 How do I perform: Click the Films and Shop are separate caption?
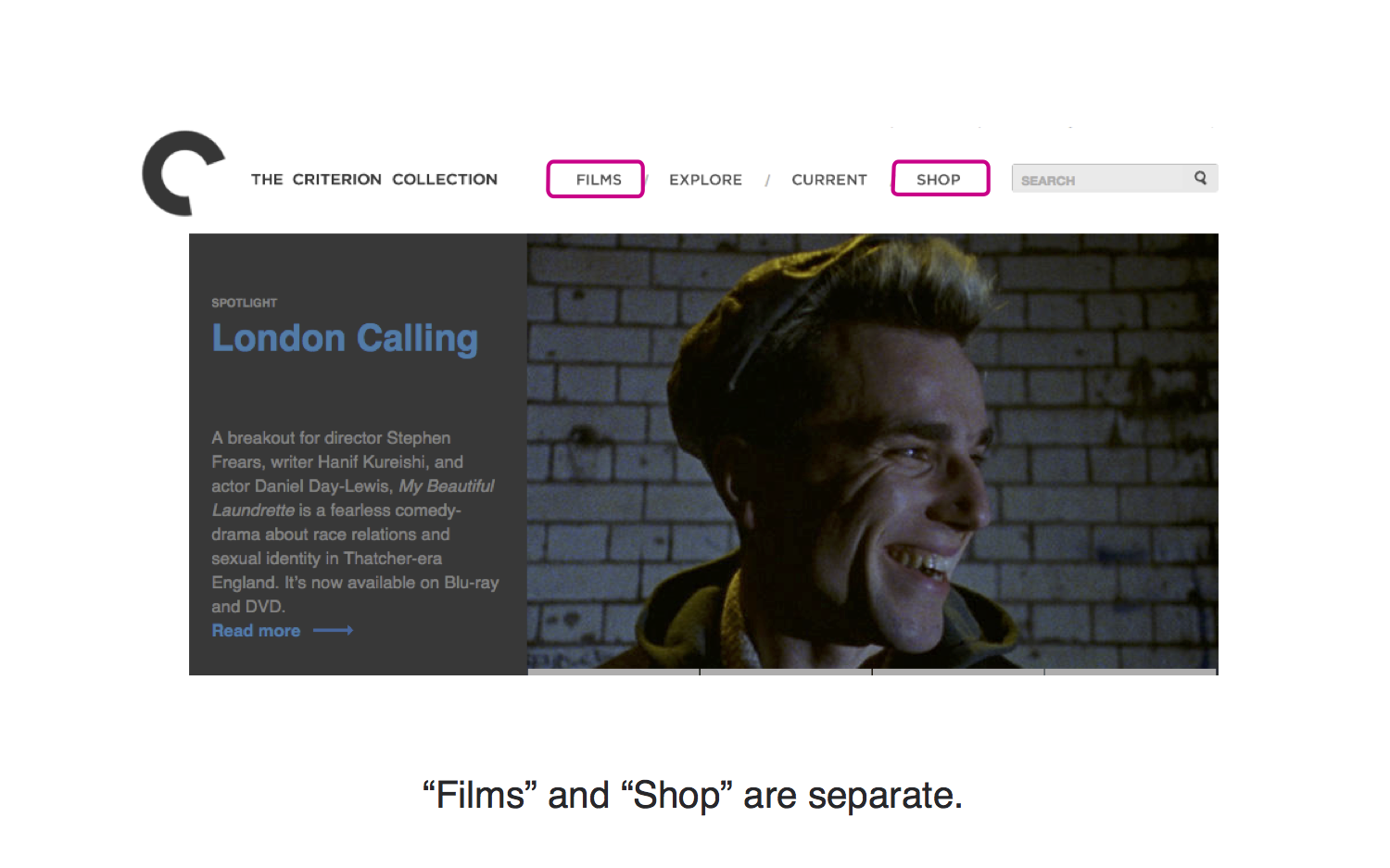[693, 796]
